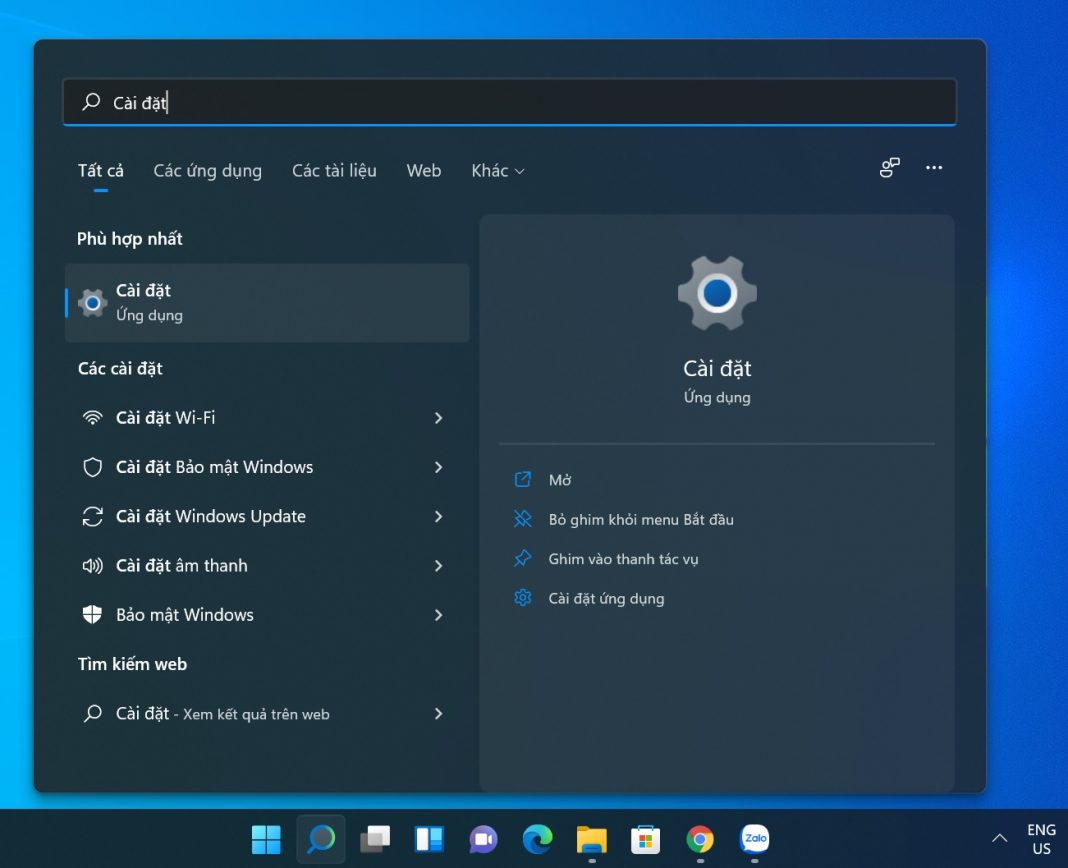Switch to the Web search tab
The image size is (1068, 868).
tap(423, 171)
